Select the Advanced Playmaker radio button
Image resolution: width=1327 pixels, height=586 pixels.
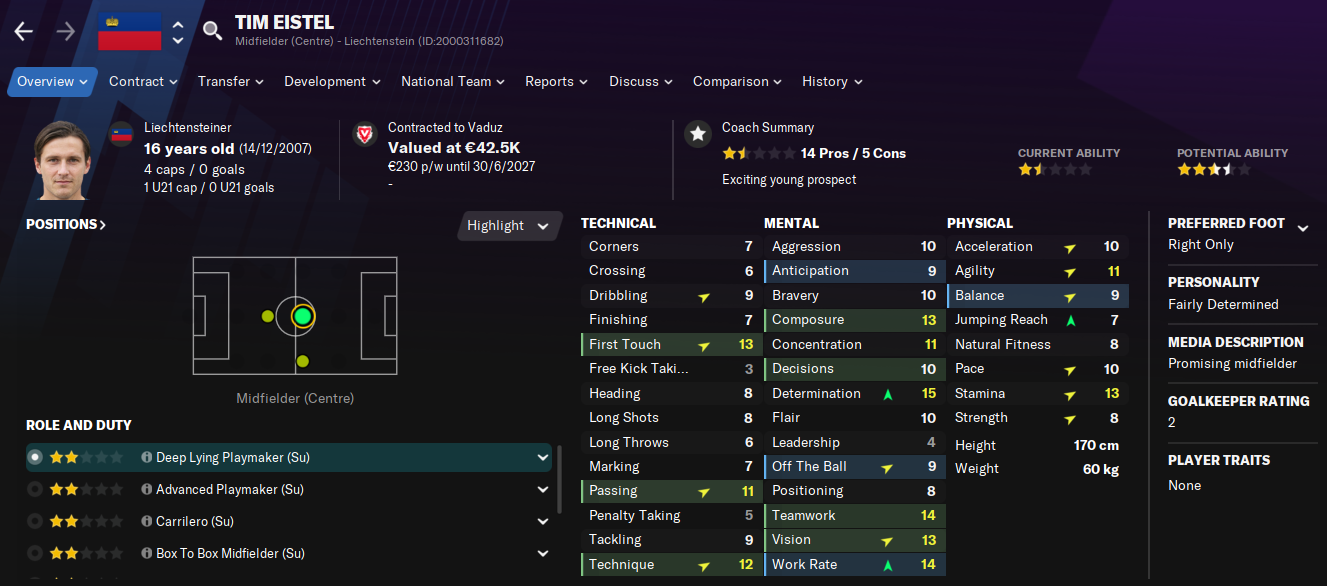pos(36,489)
